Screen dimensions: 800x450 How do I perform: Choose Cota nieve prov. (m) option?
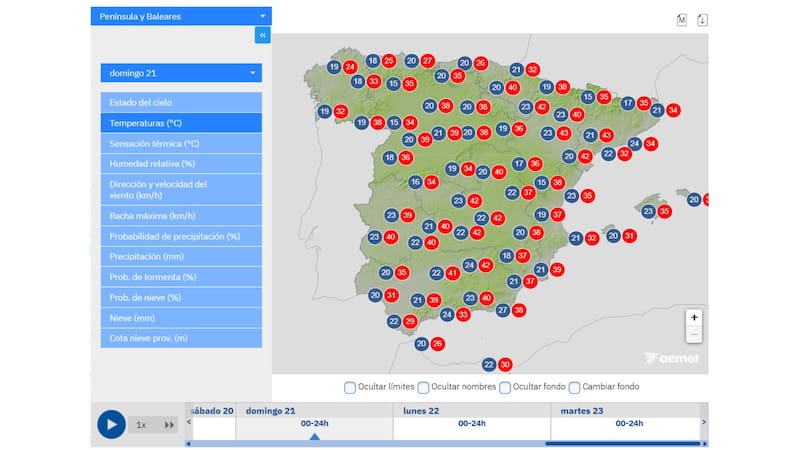pyautogui.click(x=181, y=338)
